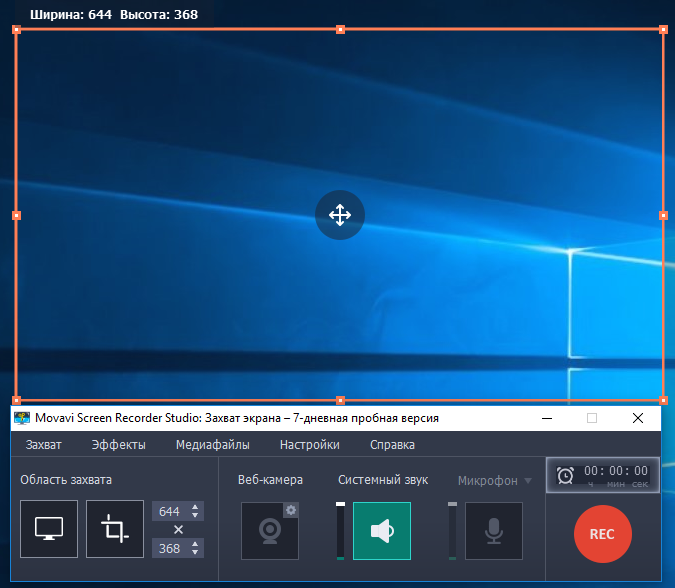Click the bottom-left corner handle of capture frame
Image resolution: width=675 pixels, height=588 pixels.
tap(16, 400)
